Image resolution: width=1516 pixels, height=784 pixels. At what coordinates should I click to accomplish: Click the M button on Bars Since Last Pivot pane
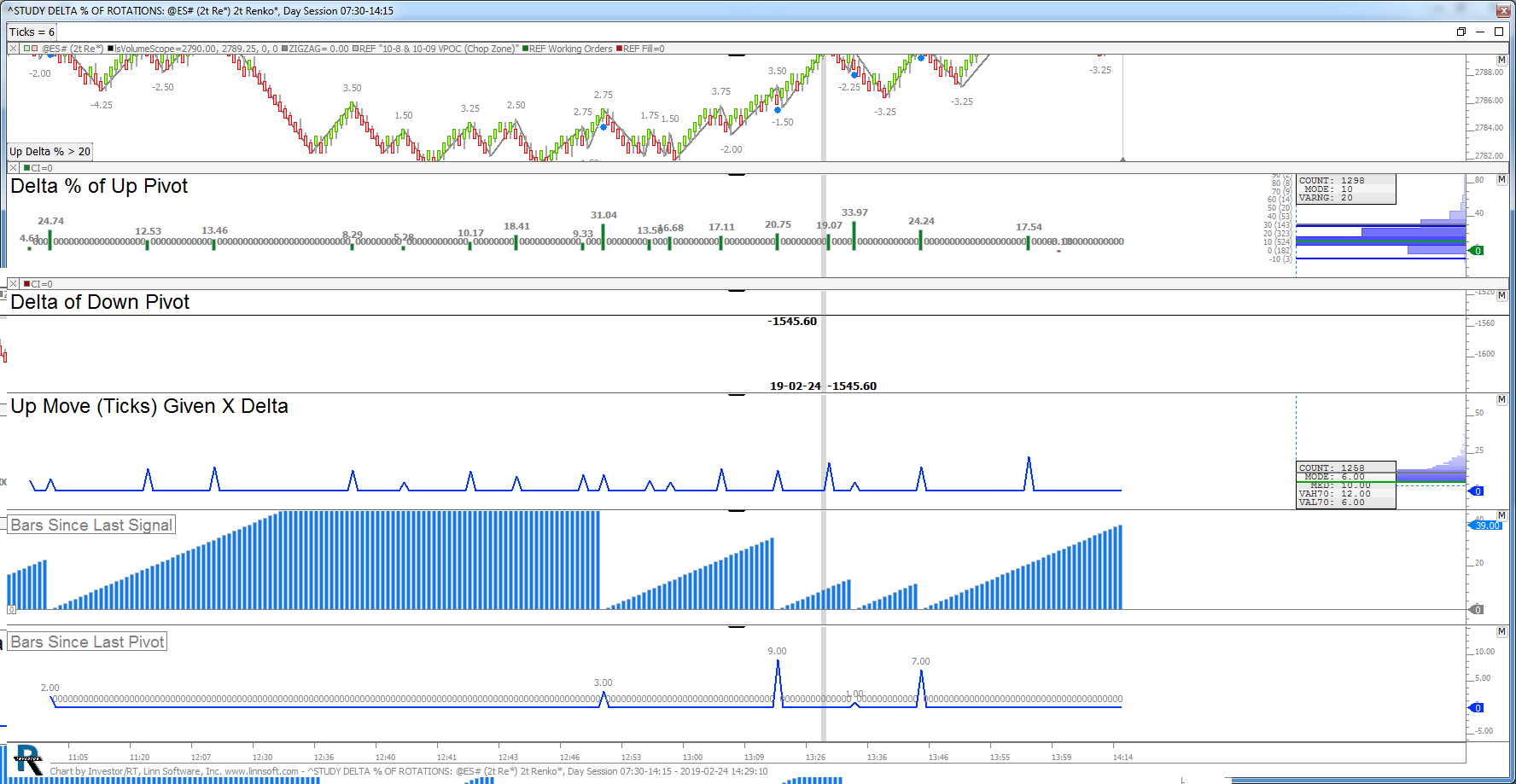(1501, 631)
